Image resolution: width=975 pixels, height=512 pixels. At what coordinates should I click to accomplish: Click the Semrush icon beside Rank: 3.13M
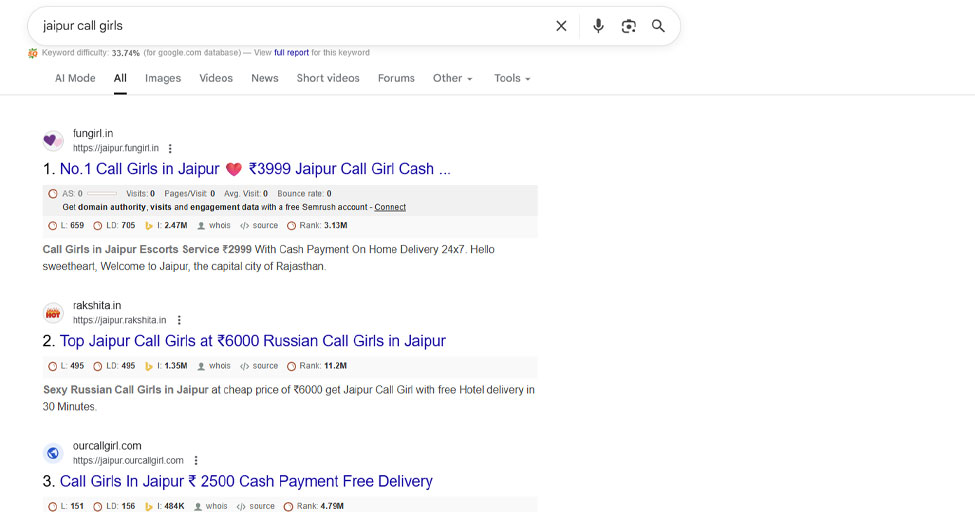coord(292,226)
